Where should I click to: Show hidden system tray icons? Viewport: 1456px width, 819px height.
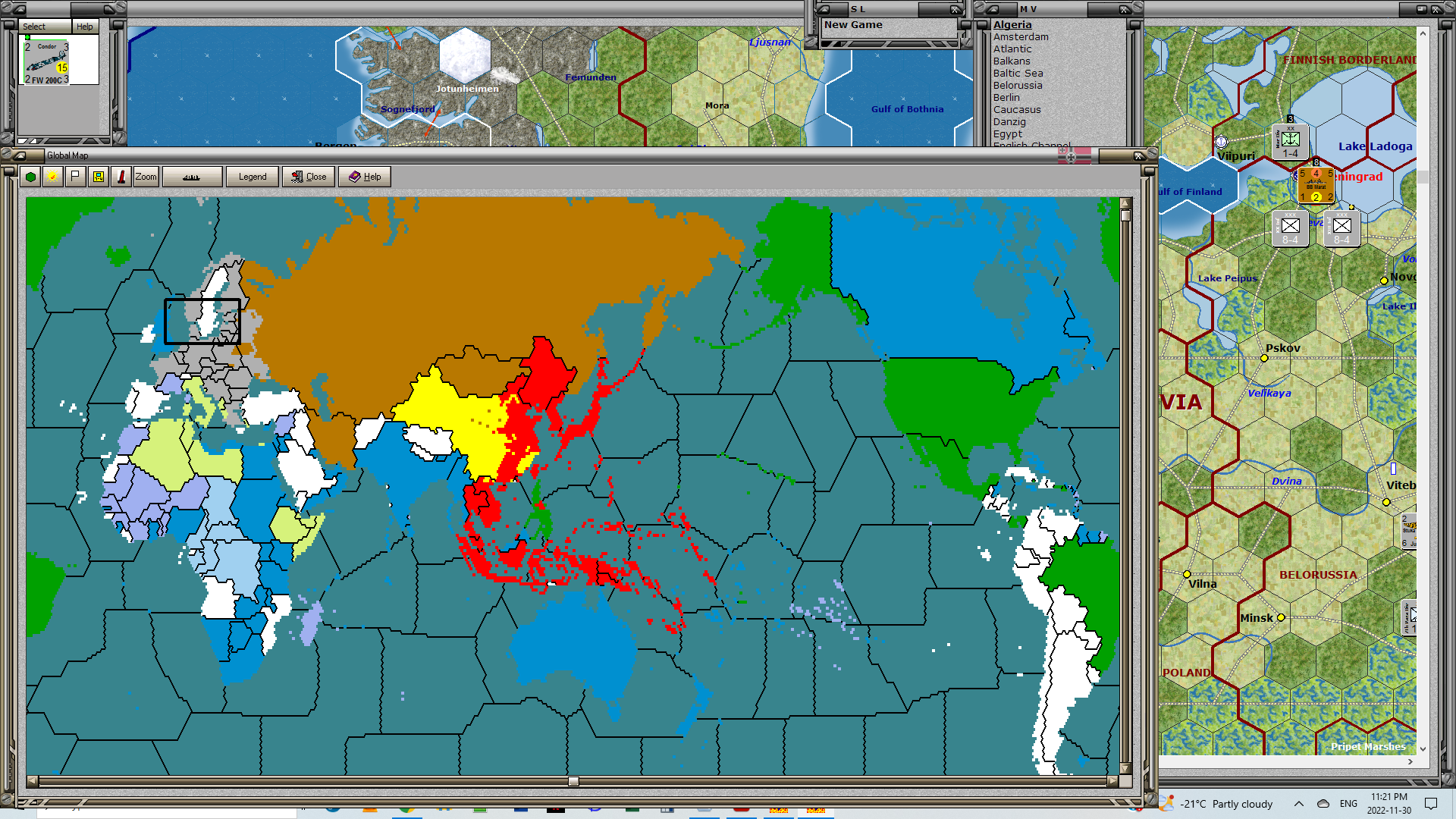pos(1298,804)
